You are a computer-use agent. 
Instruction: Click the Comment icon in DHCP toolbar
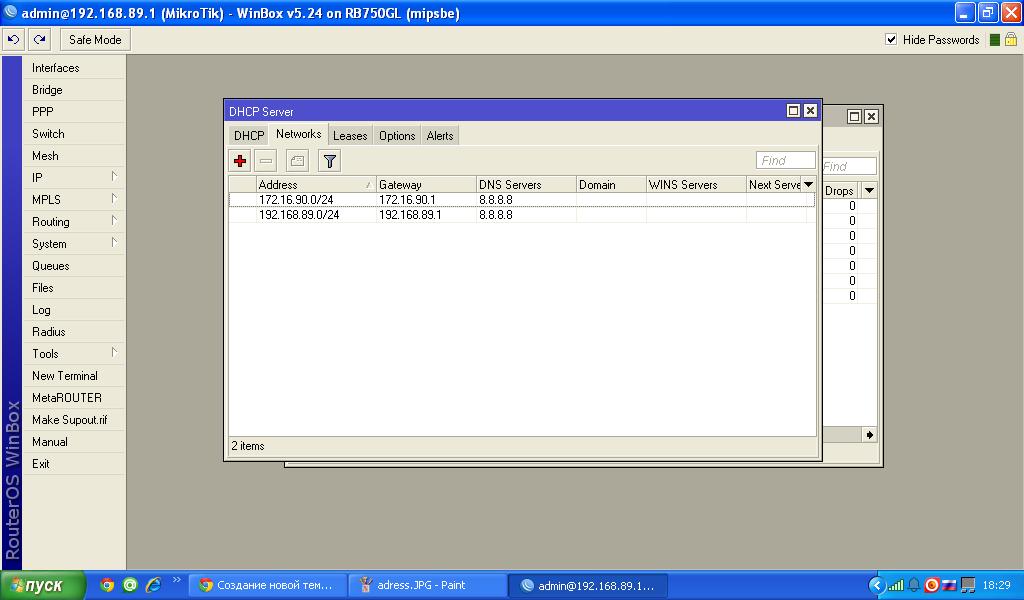pos(297,161)
